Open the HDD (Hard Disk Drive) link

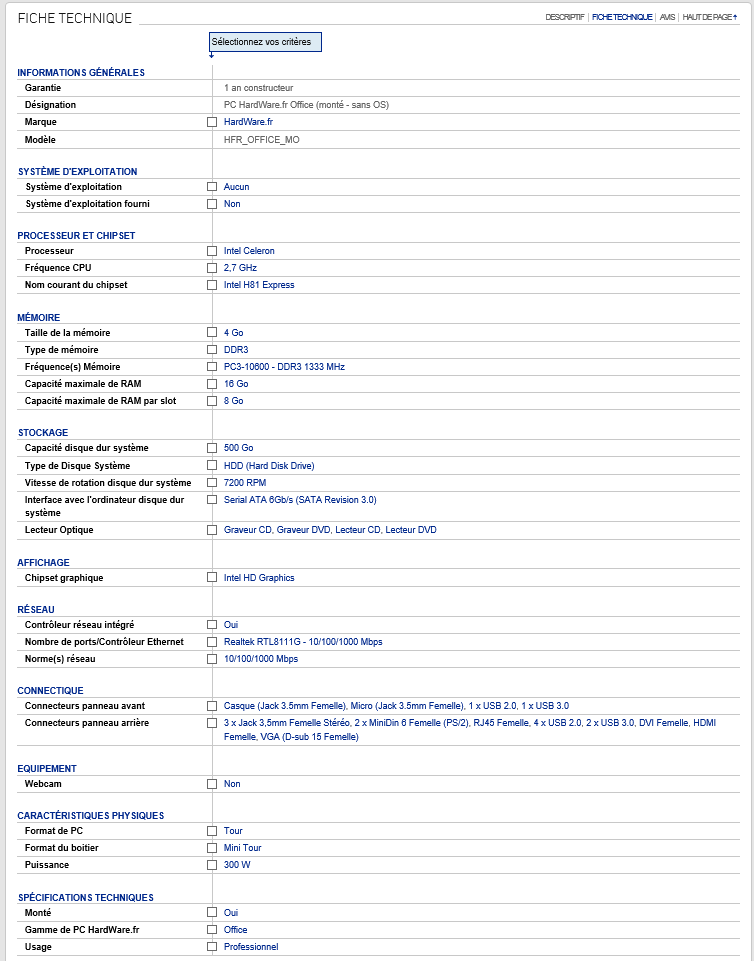tap(269, 466)
